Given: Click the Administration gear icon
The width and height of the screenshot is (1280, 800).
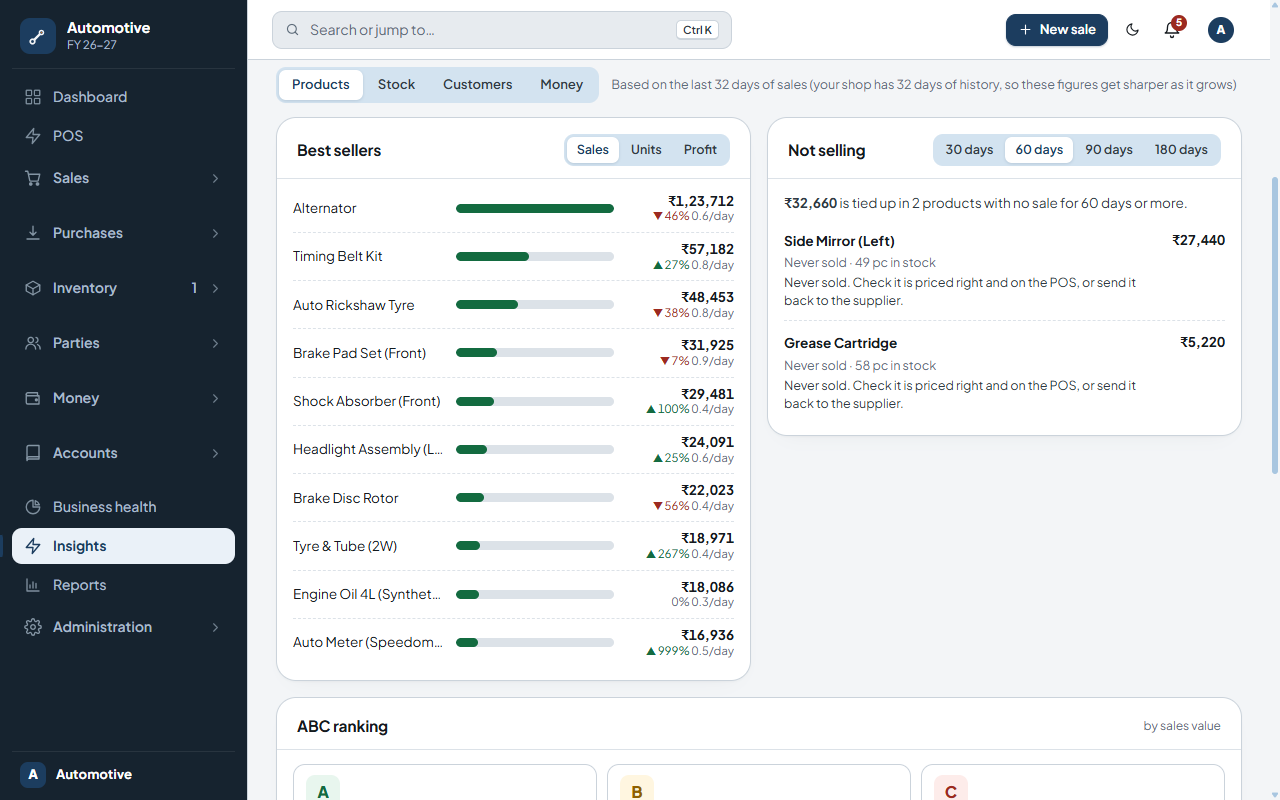Looking at the screenshot, I should [33, 627].
